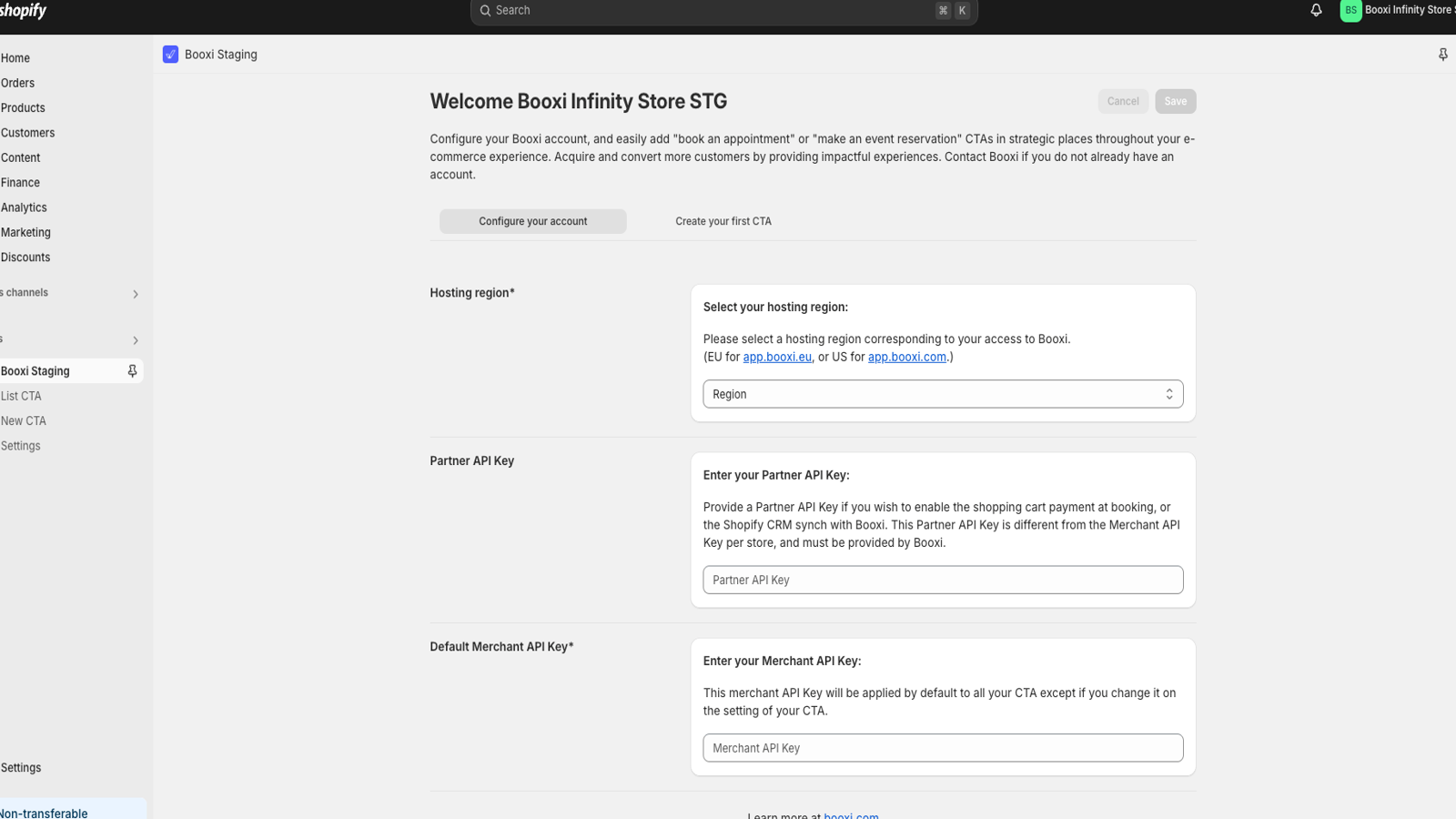Expand the Apps section chevron
The image size is (1456, 819).
click(x=135, y=340)
